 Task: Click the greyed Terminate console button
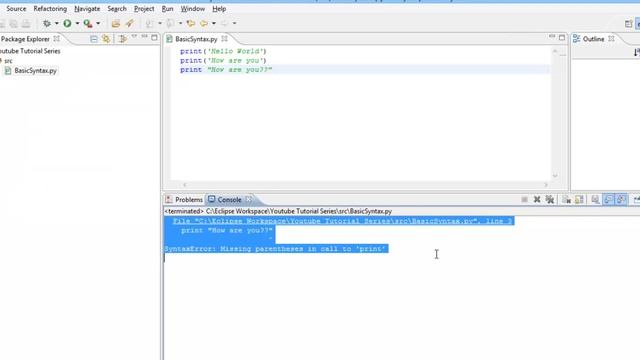pos(524,199)
